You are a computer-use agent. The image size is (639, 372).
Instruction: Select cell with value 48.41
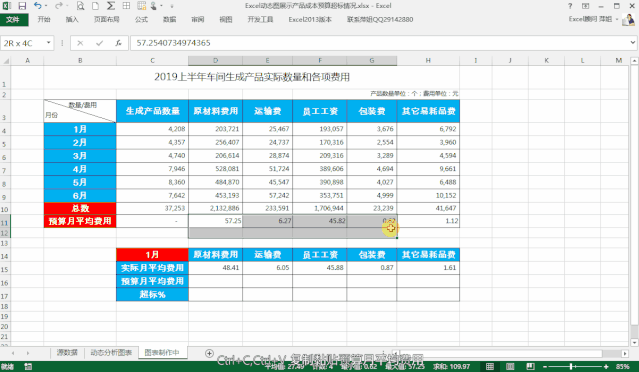(215, 268)
